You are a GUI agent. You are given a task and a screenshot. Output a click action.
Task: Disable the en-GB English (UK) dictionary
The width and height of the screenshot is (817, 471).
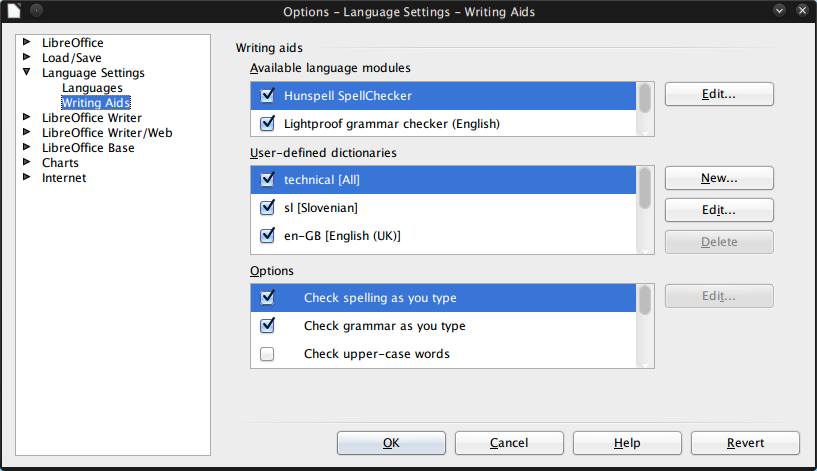tap(267, 236)
